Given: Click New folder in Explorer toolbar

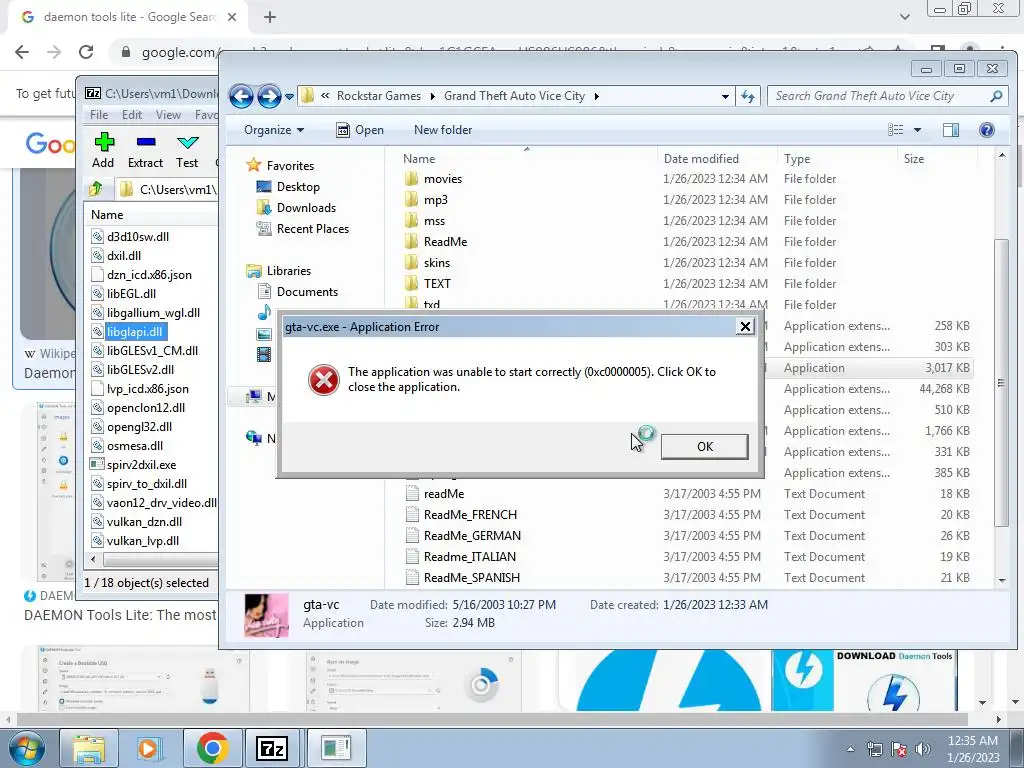Looking at the screenshot, I should [x=443, y=130].
